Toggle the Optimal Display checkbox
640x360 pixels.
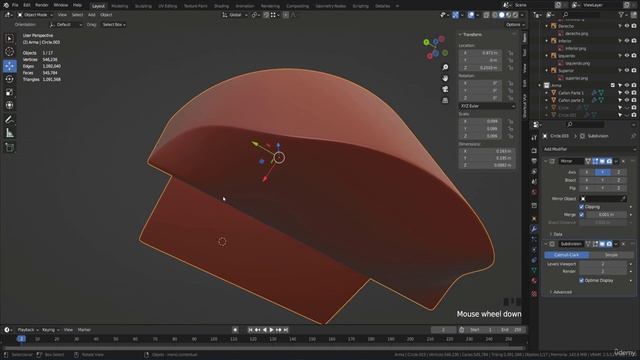[582, 280]
